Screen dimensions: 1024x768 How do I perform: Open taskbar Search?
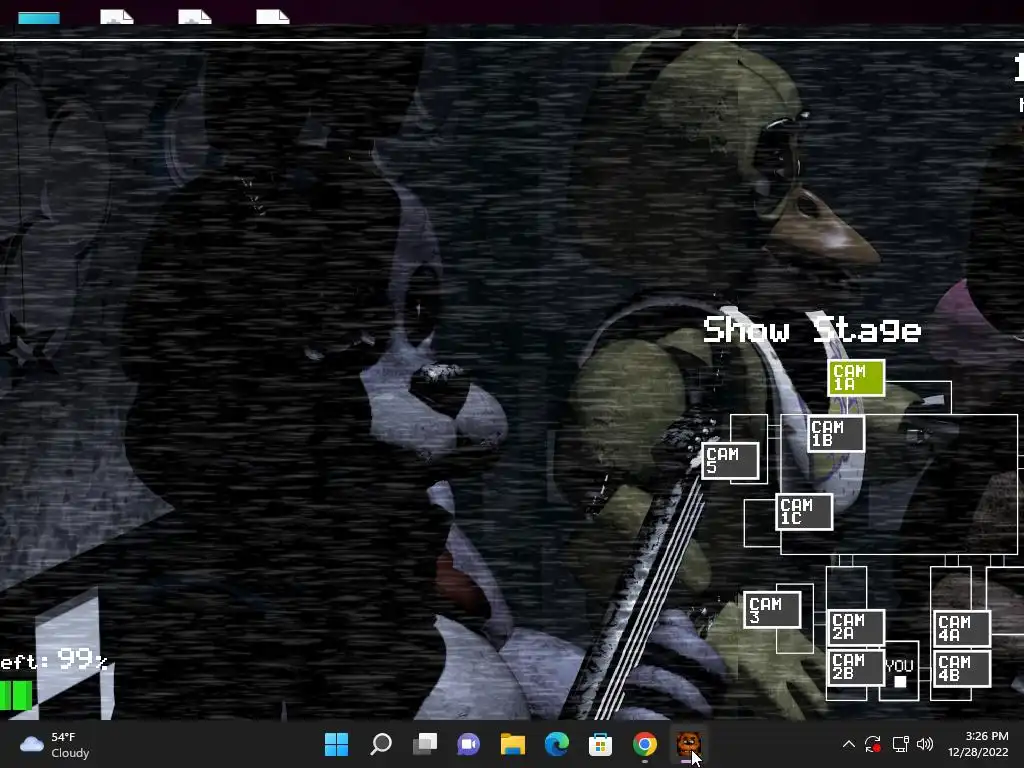click(381, 744)
